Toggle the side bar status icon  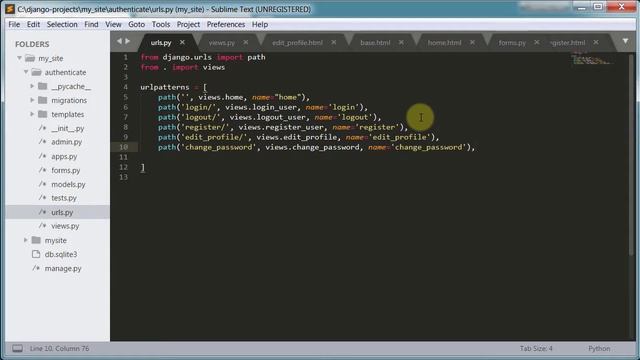pos(17,348)
